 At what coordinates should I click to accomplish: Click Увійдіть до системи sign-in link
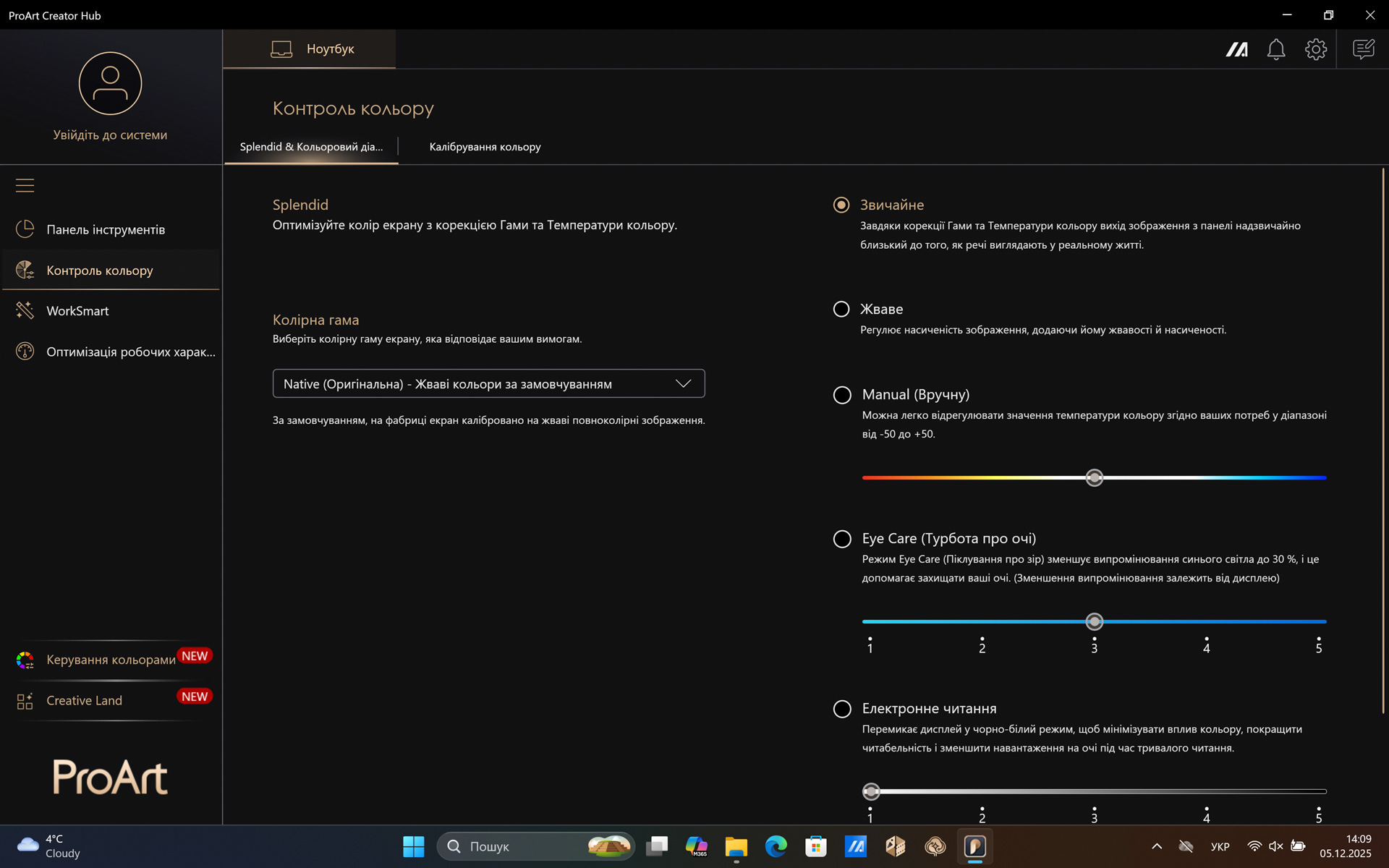[110, 135]
